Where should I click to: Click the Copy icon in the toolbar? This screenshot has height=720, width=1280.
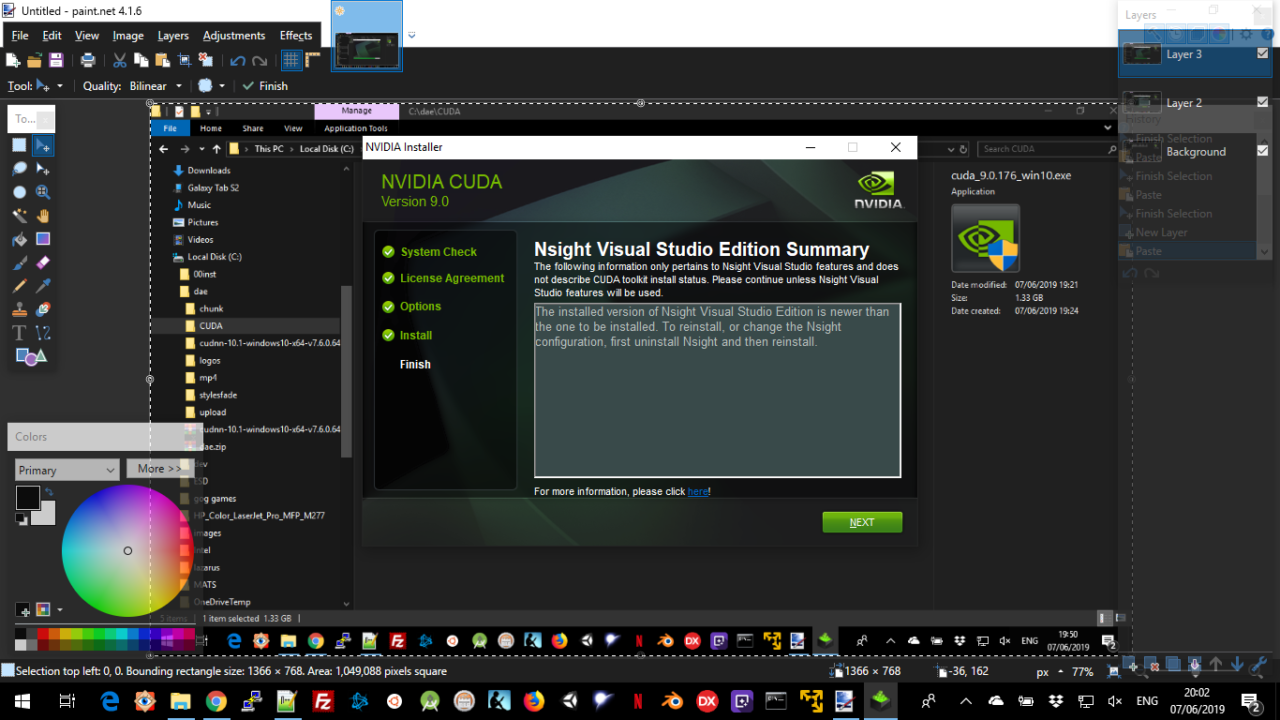pyautogui.click(x=141, y=60)
